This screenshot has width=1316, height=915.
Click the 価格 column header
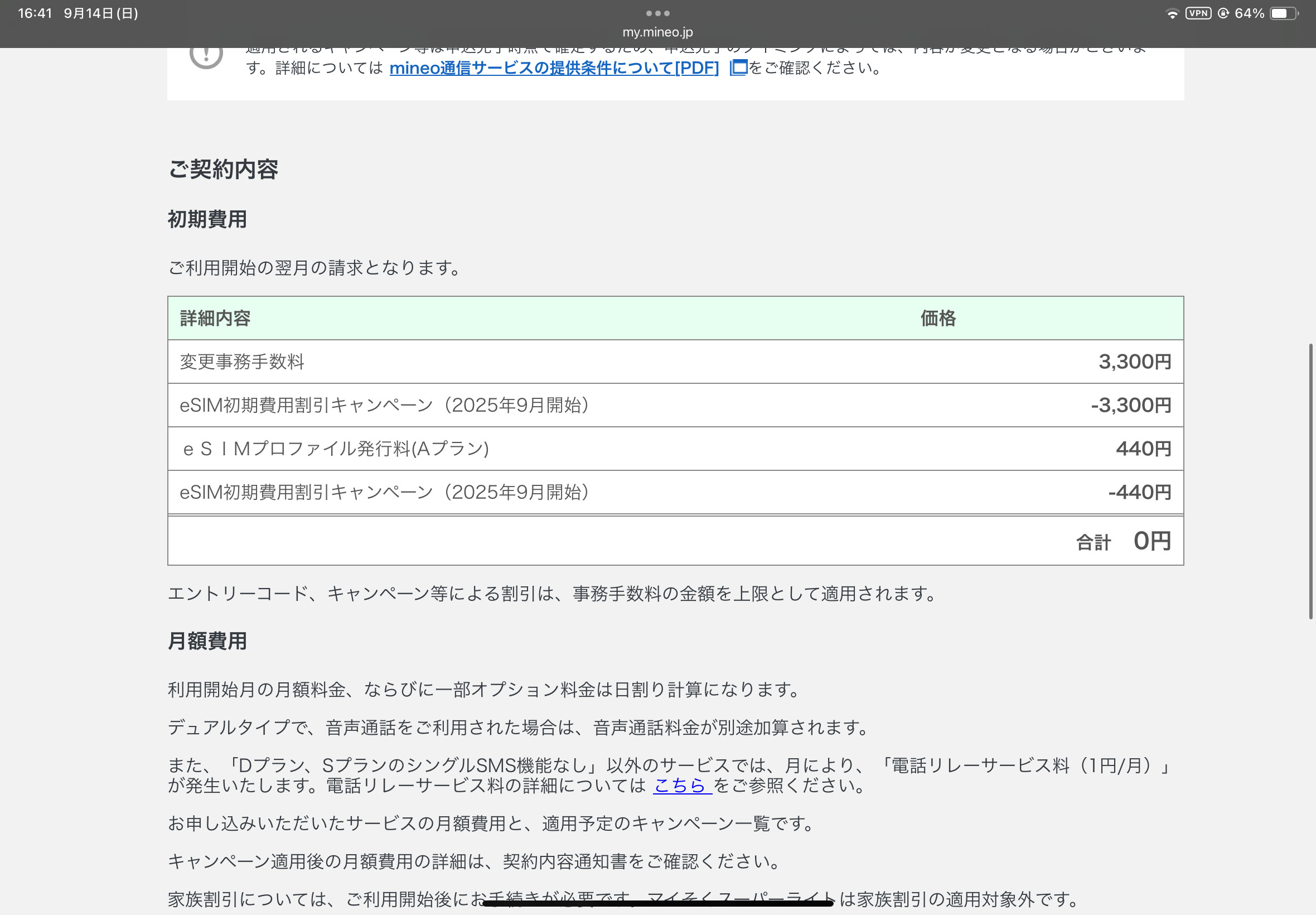pyautogui.click(x=938, y=318)
